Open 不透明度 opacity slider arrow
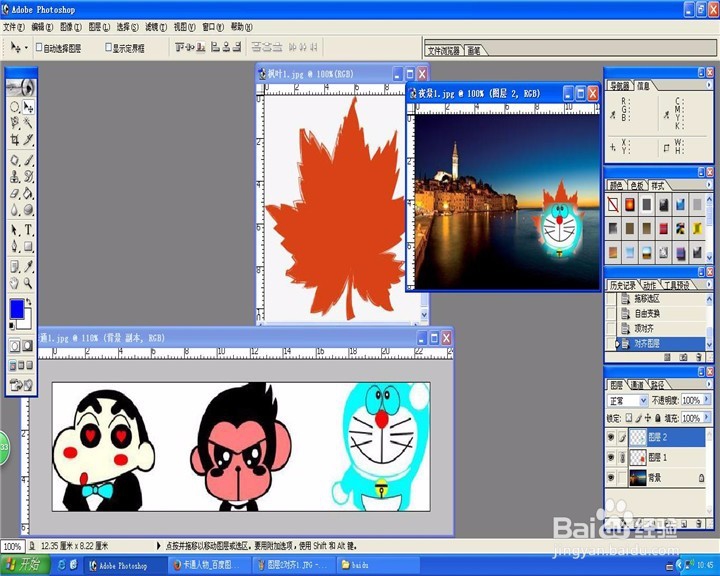This screenshot has width=720, height=576. pos(706,400)
